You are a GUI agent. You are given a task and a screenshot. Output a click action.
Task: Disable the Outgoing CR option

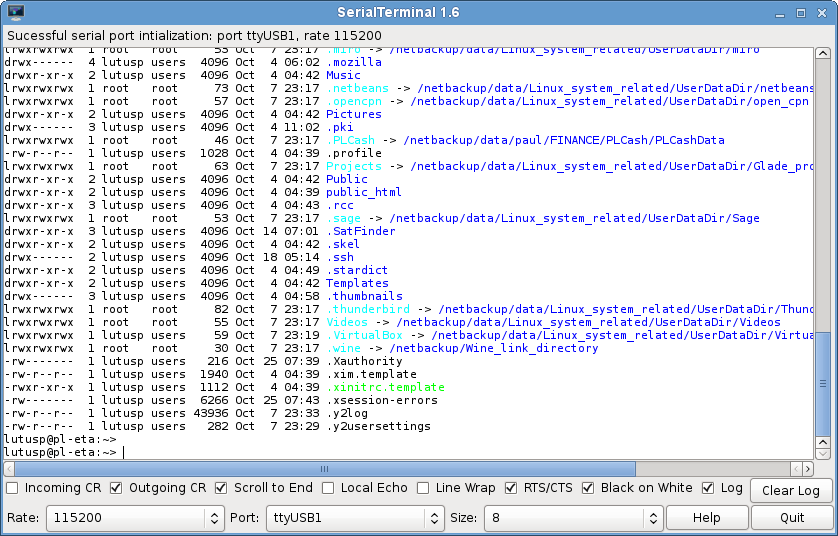click(x=116, y=488)
